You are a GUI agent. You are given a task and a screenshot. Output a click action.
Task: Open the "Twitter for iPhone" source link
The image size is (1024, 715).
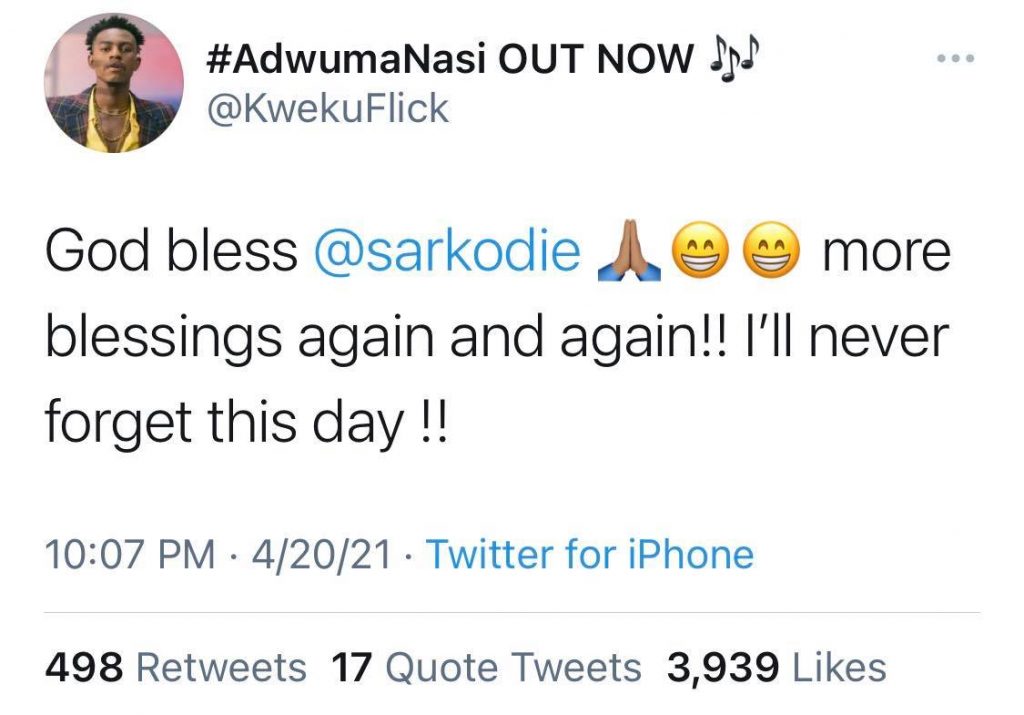pos(590,553)
